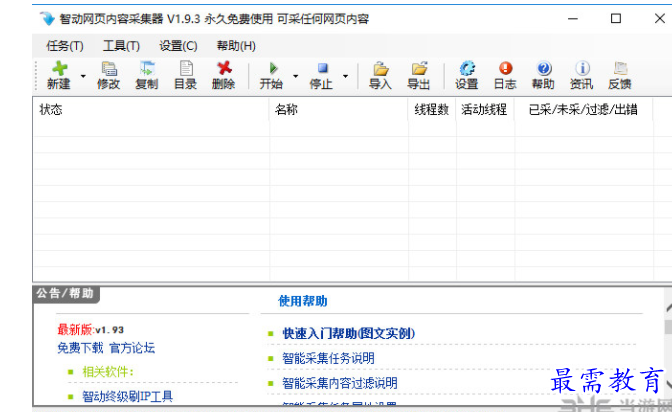Click the 帮助 question-mark toolbar icon
The height and width of the screenshot is (412, 672).
click(543, 75)
